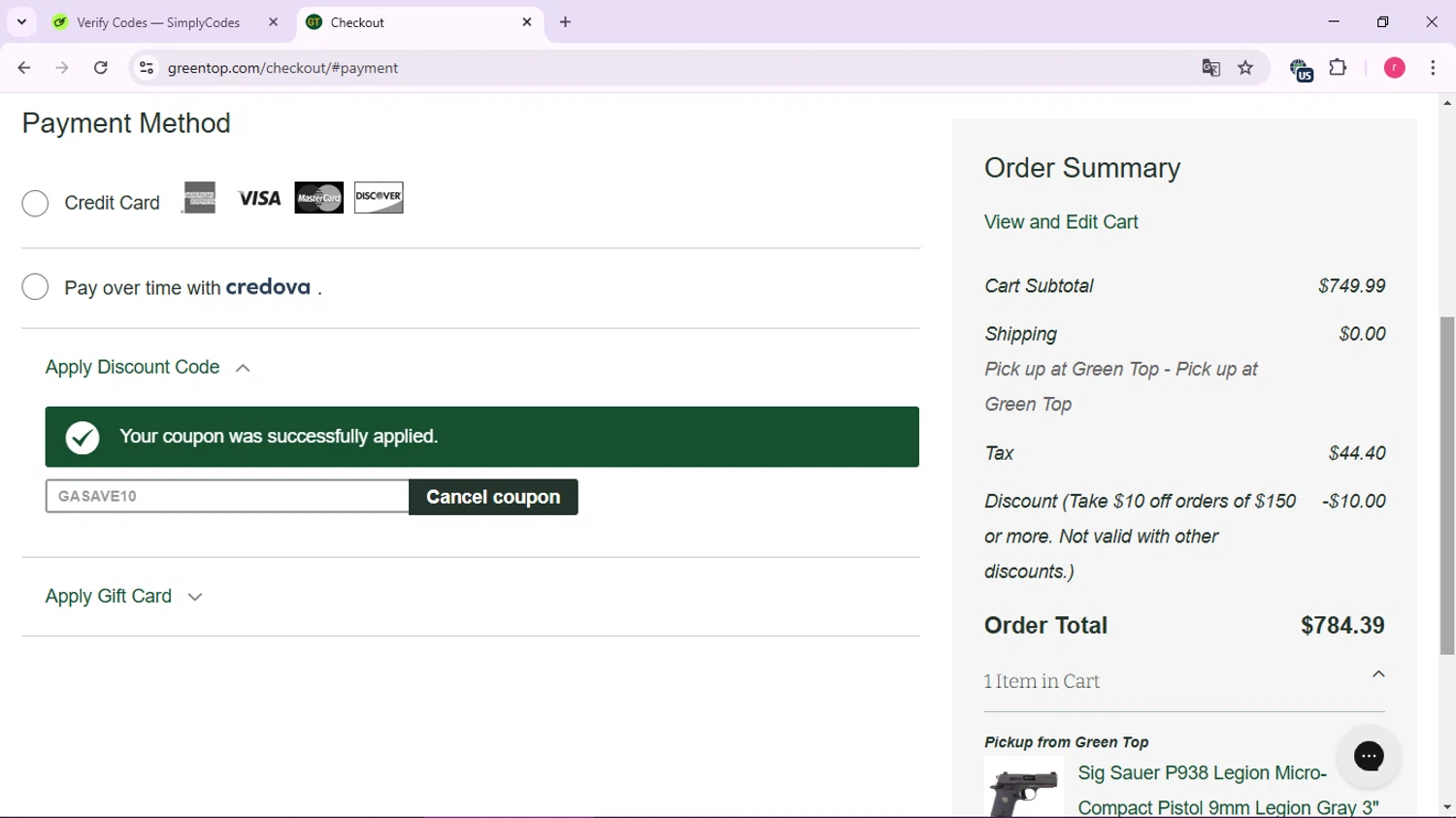Open the VPN extension with US badge
Screen dimensions: 1456x818
pos(1301,69)
